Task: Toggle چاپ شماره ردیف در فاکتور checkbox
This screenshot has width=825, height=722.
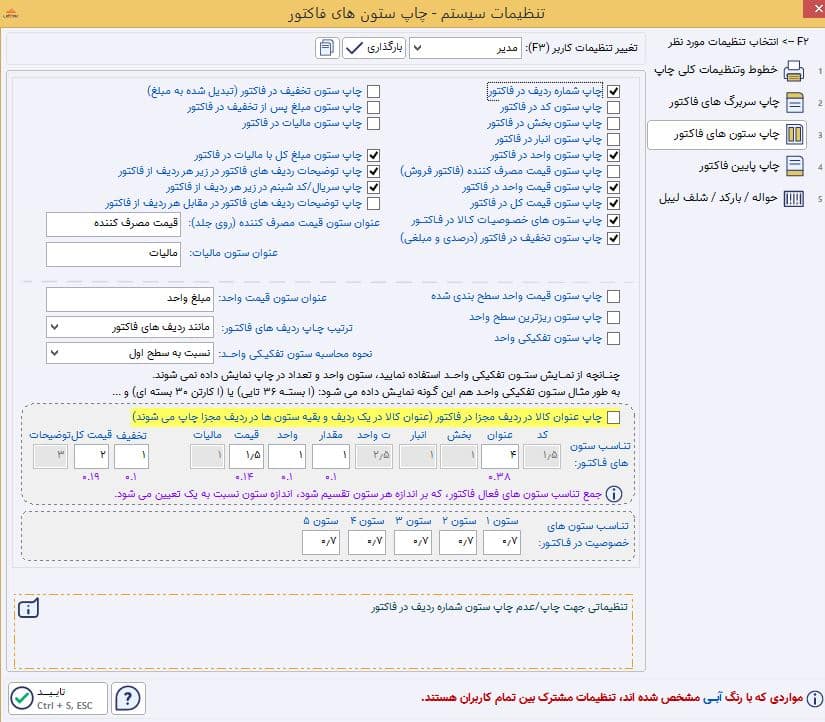Action: pos(613,92)
